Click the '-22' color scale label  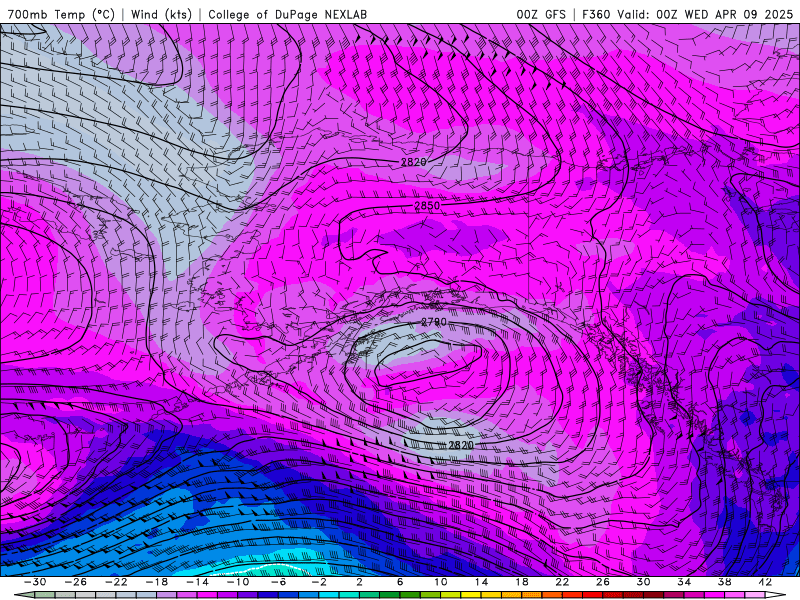(116, 582)
